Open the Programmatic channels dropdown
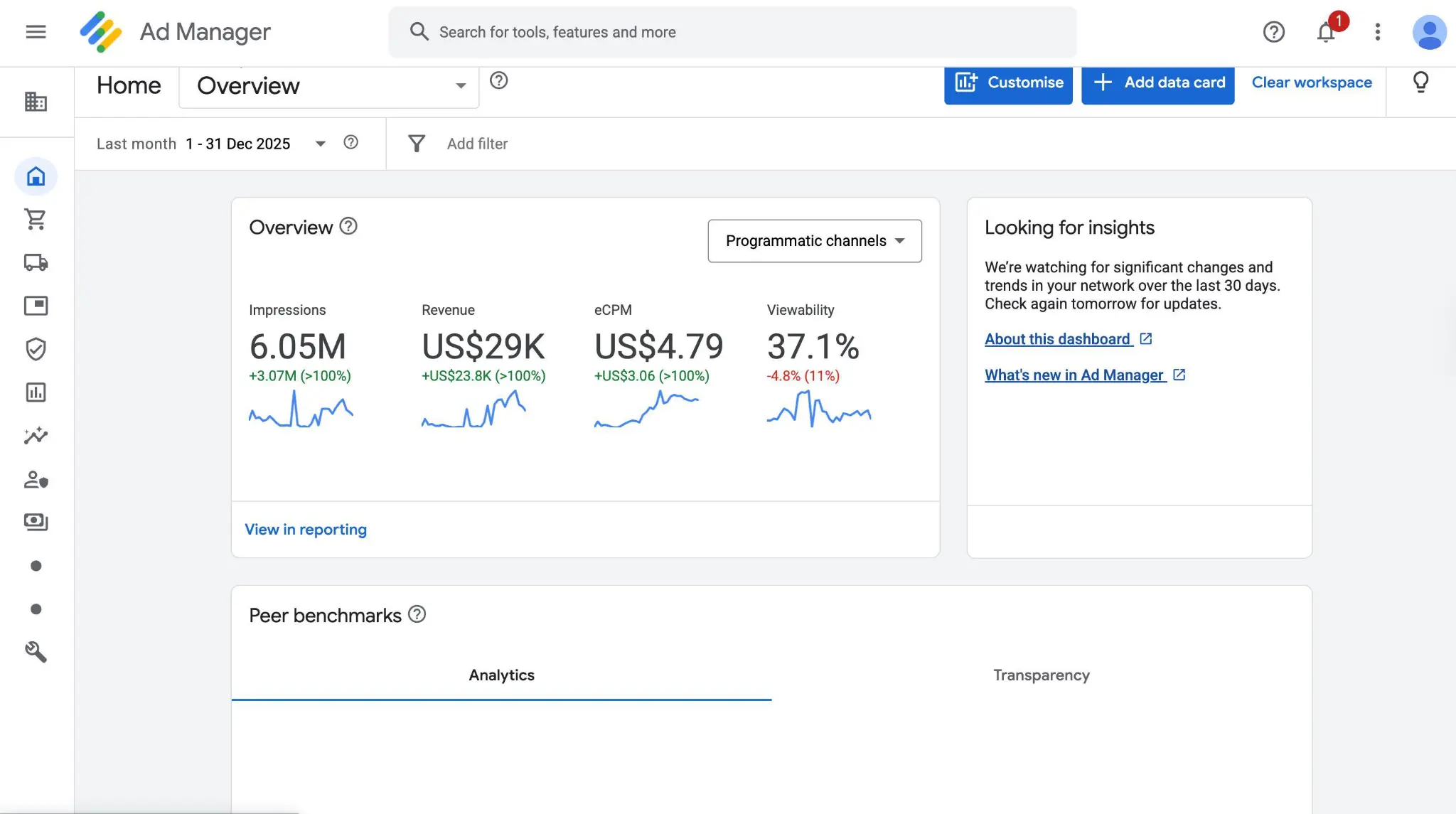1456x814 pixels. pos(814,241)
